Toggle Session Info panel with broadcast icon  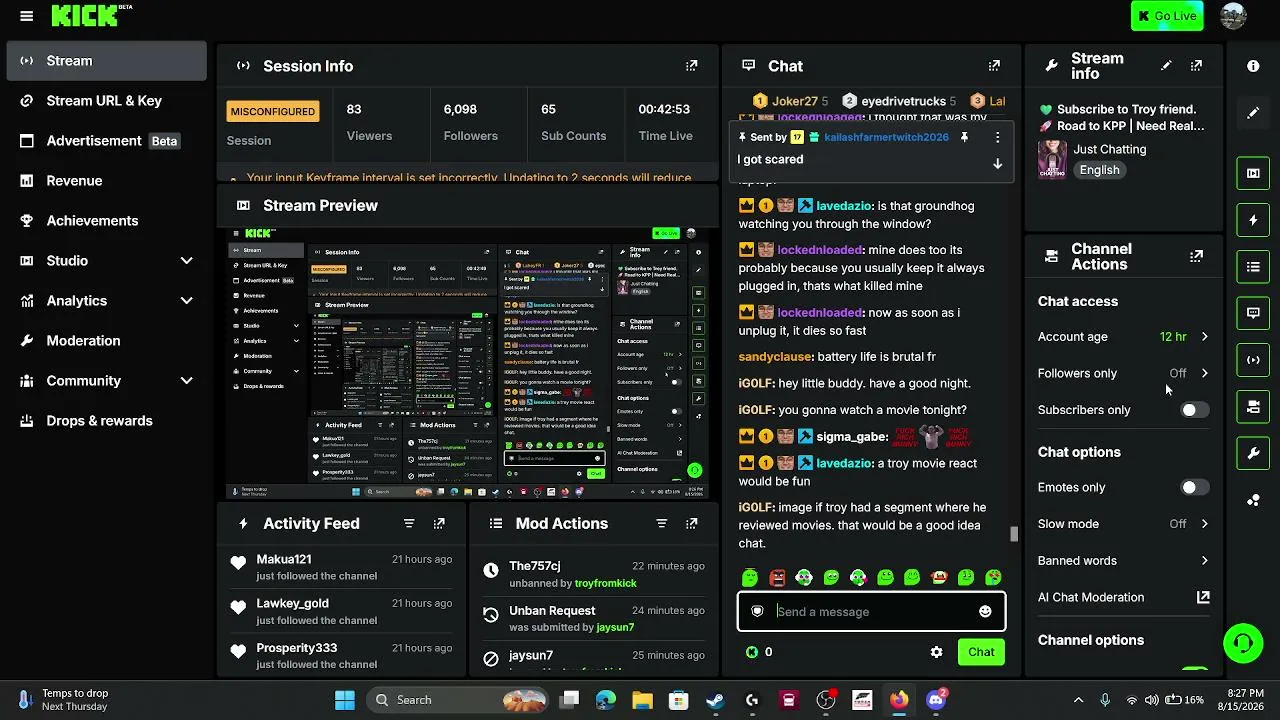tap(1253, 360)
